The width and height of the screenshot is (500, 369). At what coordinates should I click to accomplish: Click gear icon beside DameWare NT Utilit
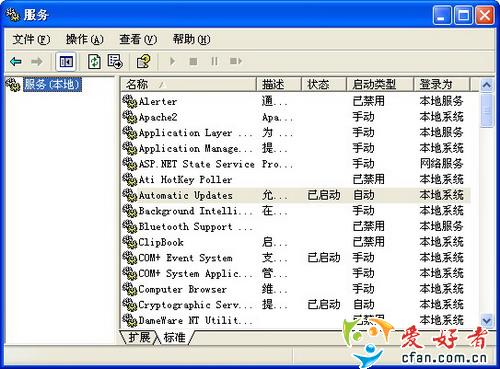130,321
